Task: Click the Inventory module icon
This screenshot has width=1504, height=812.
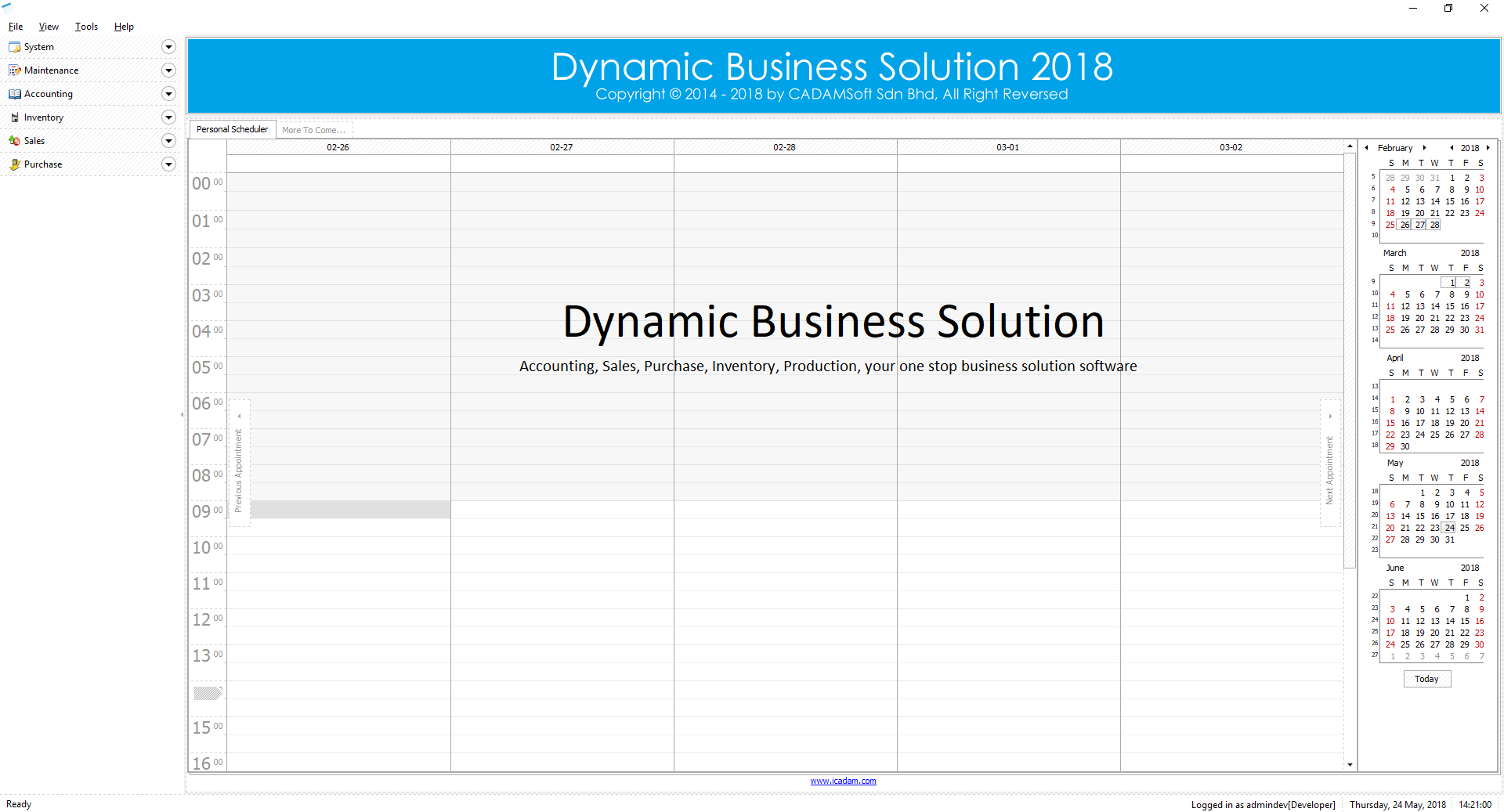Action: pos(14,117)
